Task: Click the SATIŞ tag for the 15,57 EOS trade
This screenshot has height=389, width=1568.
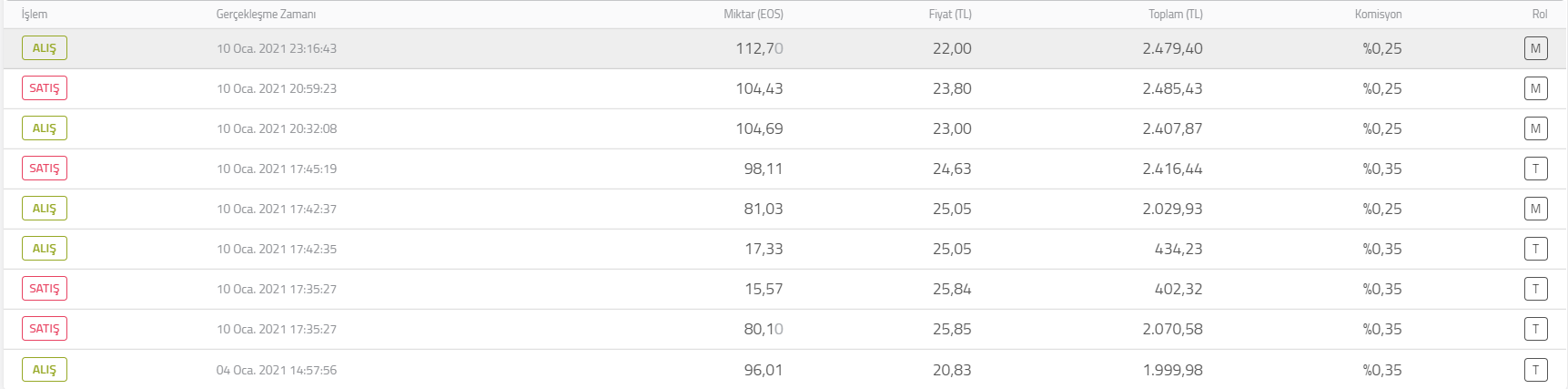Action: (x=45, y=289)
